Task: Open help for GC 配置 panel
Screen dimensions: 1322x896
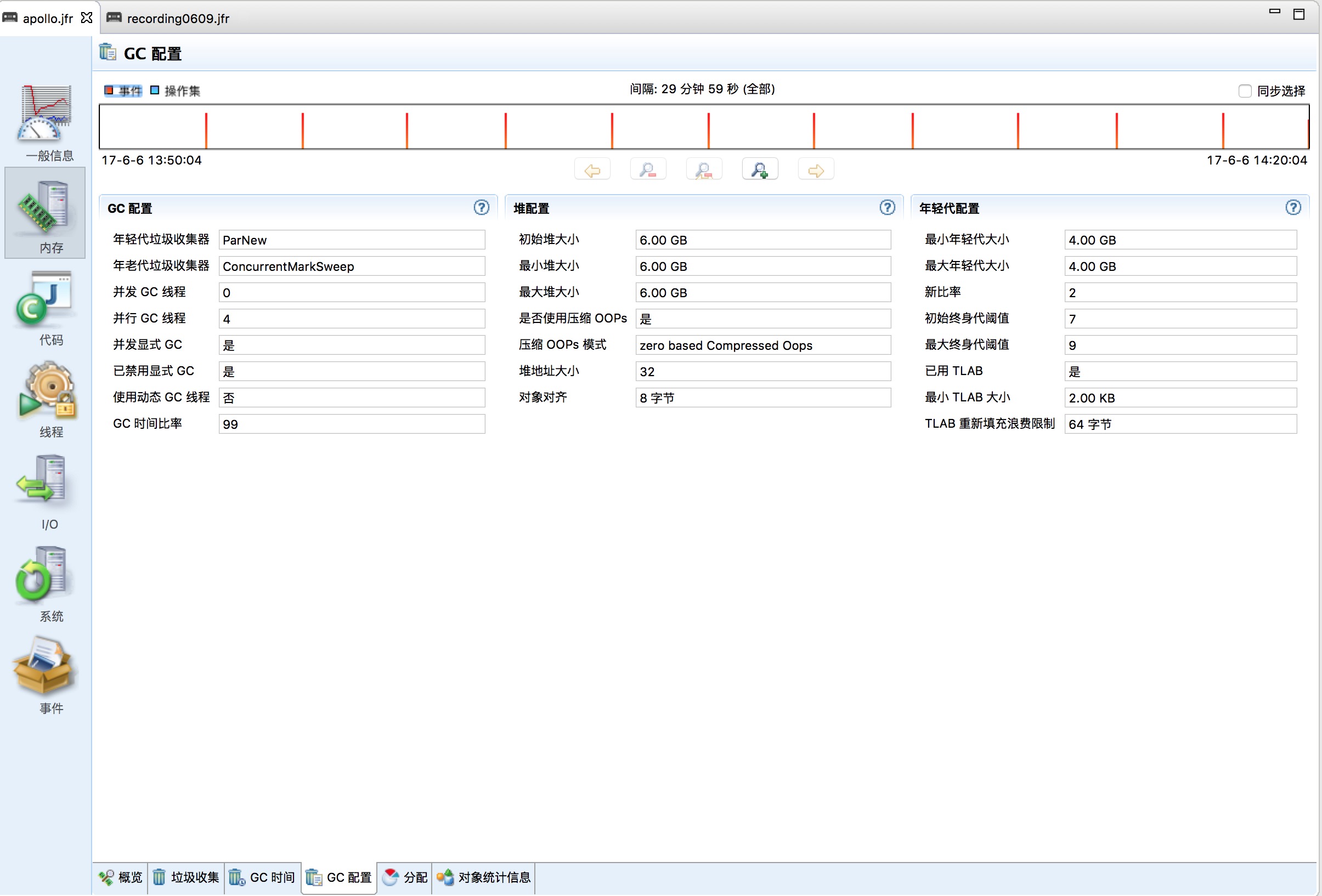Action: [x=481, y=208]
